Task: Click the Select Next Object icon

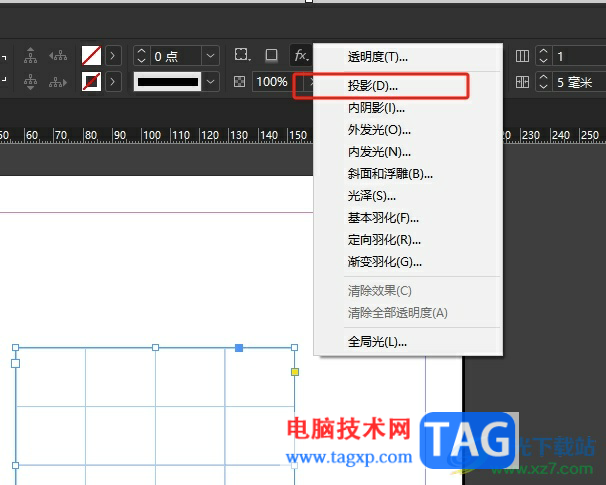Action: click(58, 82)
